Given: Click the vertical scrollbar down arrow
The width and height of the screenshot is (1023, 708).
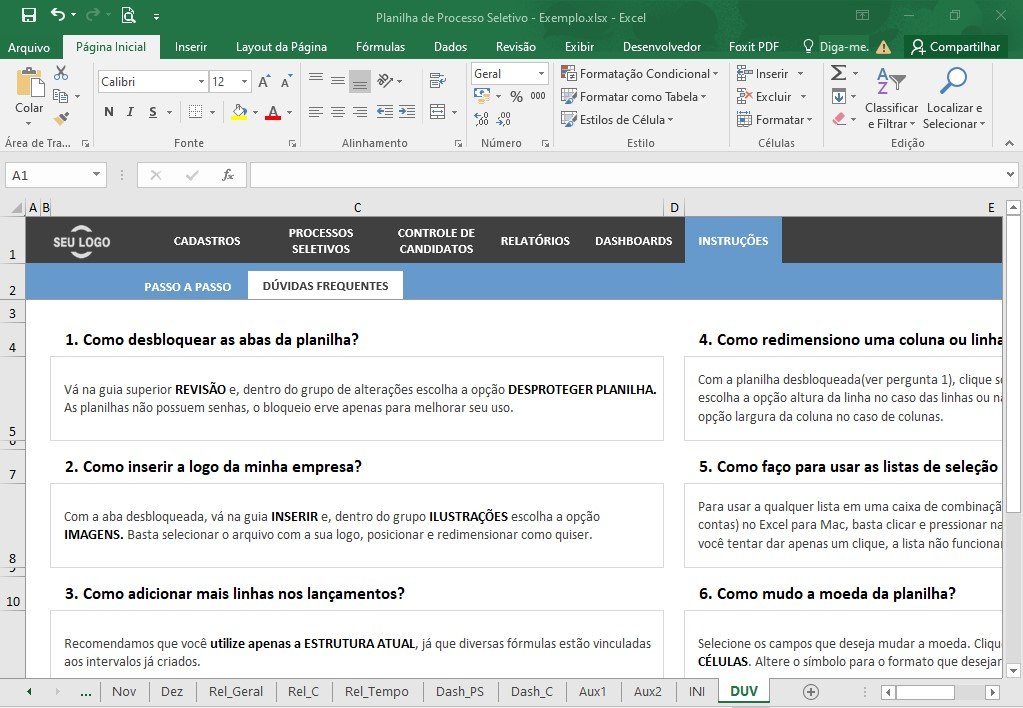Looking at the screenshot, I should click(x=1013, y=670).
